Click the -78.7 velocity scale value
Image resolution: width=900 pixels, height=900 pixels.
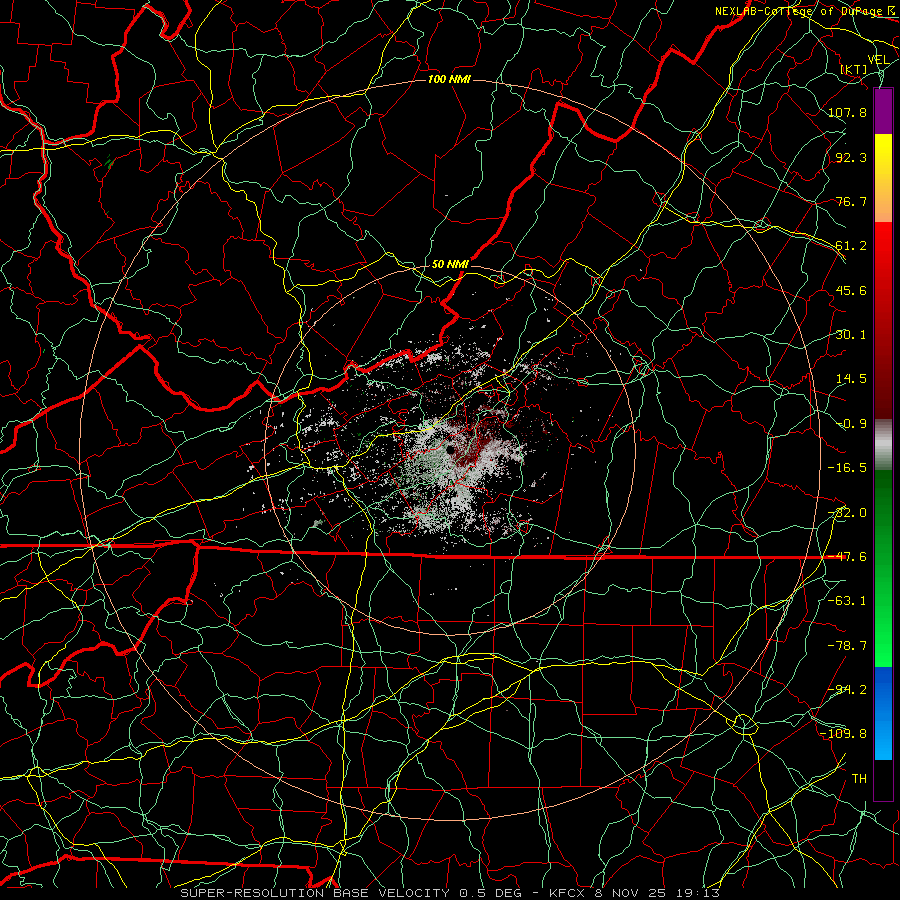tap(847, 646)
